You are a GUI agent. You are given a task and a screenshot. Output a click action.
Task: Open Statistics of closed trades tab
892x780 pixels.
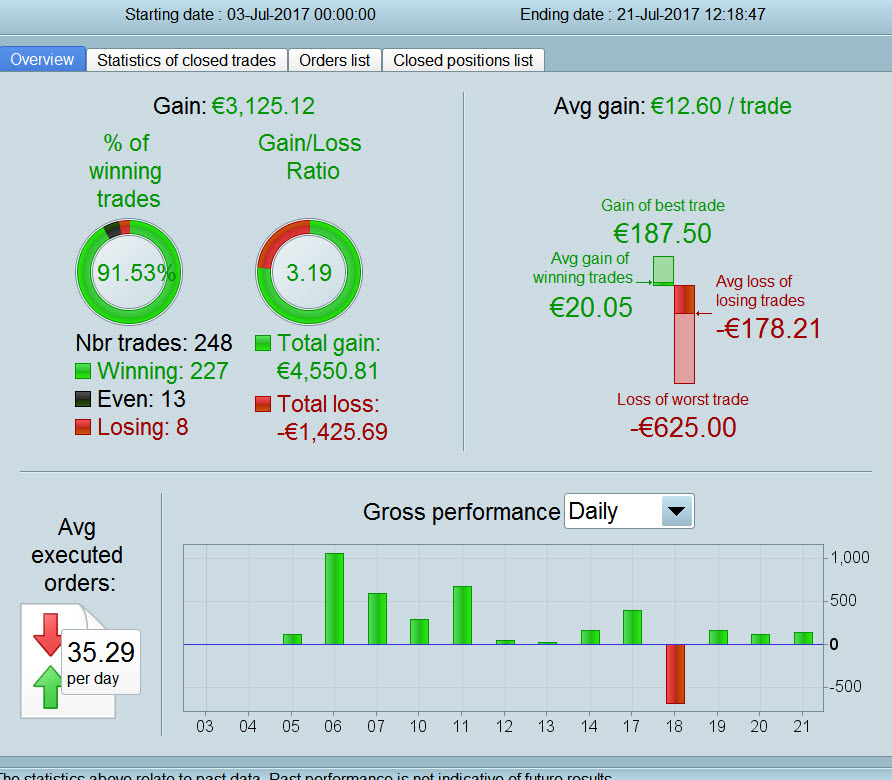(x=186, y=60)
